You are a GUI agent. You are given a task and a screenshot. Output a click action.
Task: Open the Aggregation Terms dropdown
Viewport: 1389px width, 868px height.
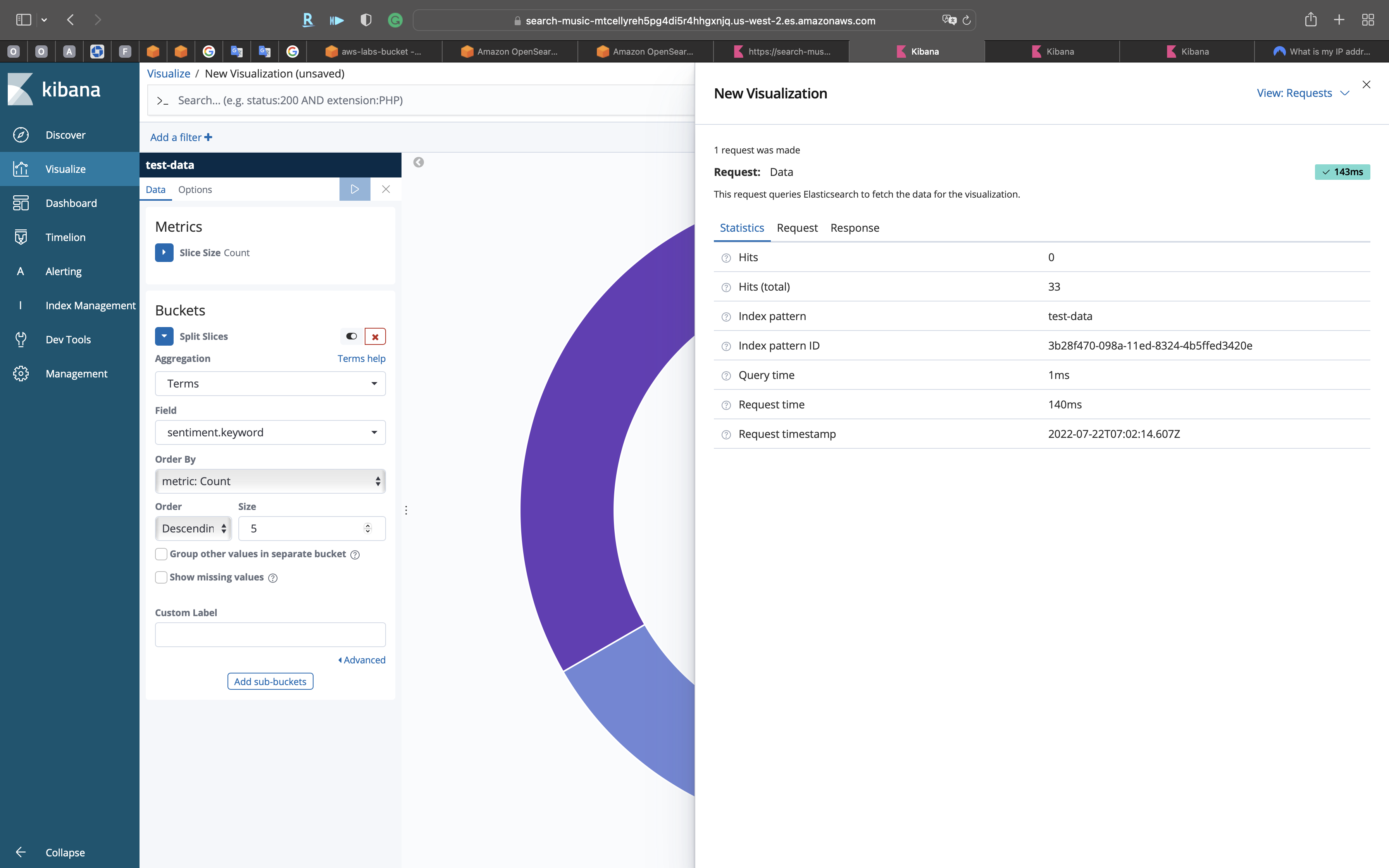coord(270,384)
